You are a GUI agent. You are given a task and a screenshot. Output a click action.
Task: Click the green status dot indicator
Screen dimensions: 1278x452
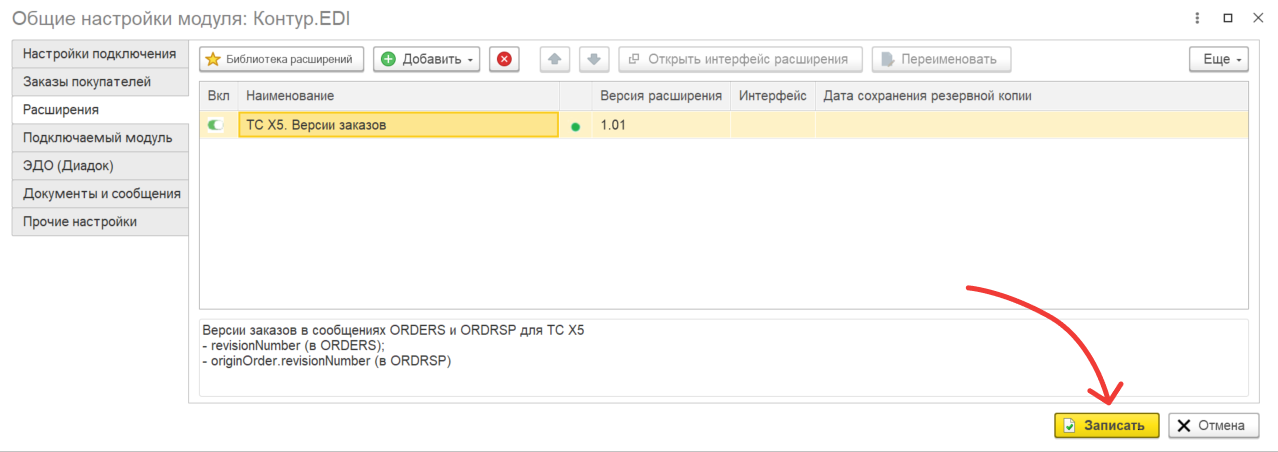click(x=575, y=127)
